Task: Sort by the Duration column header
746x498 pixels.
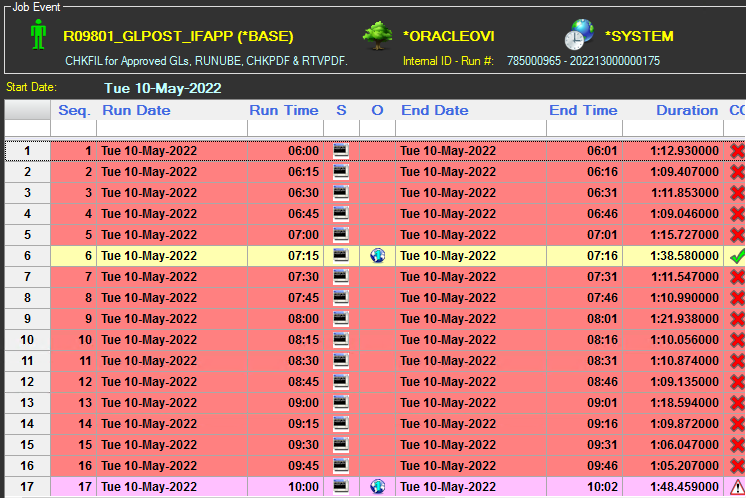Action: pos(686,110)
